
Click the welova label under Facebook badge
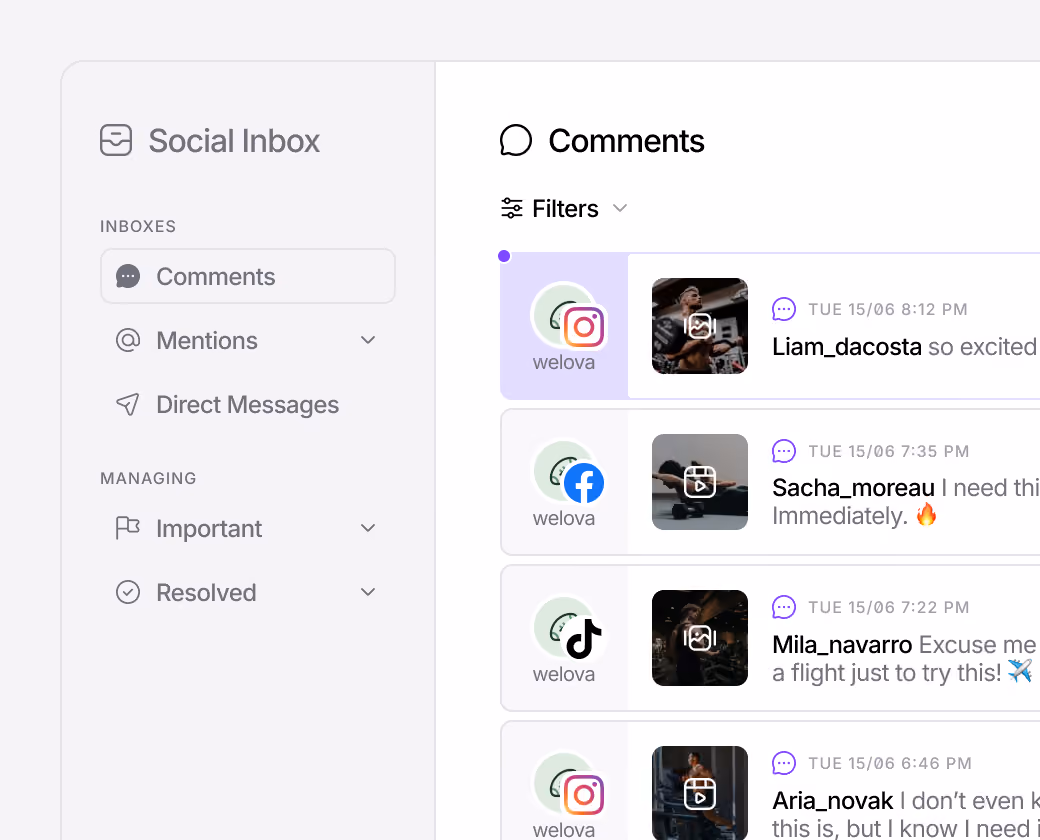564,518
